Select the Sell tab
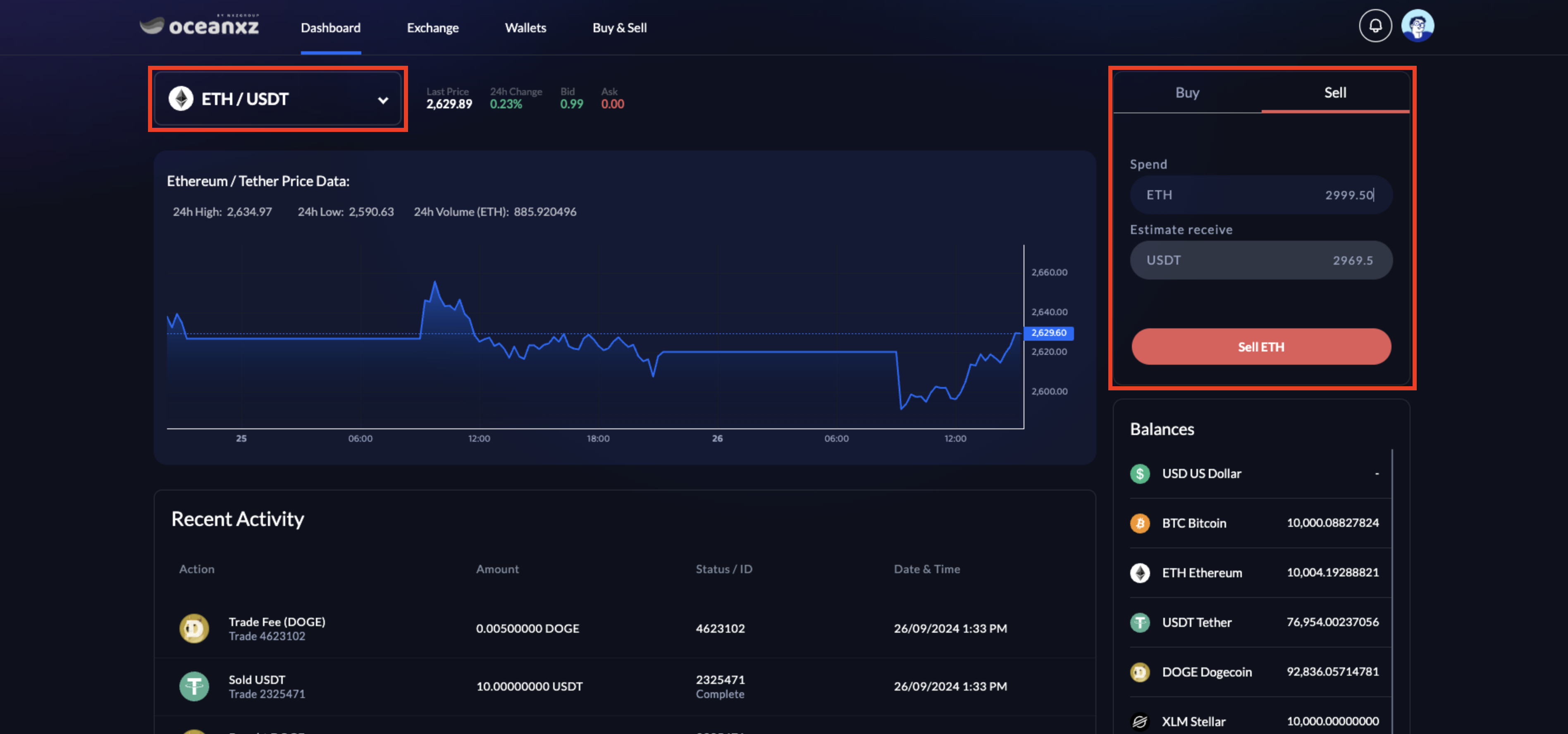The width and height of the screenshot is (1568, 734). click(1335, 93)
